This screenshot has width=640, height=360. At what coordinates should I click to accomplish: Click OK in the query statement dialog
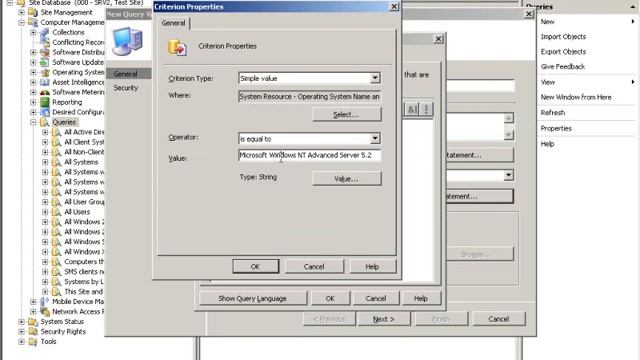coord(330,298)
